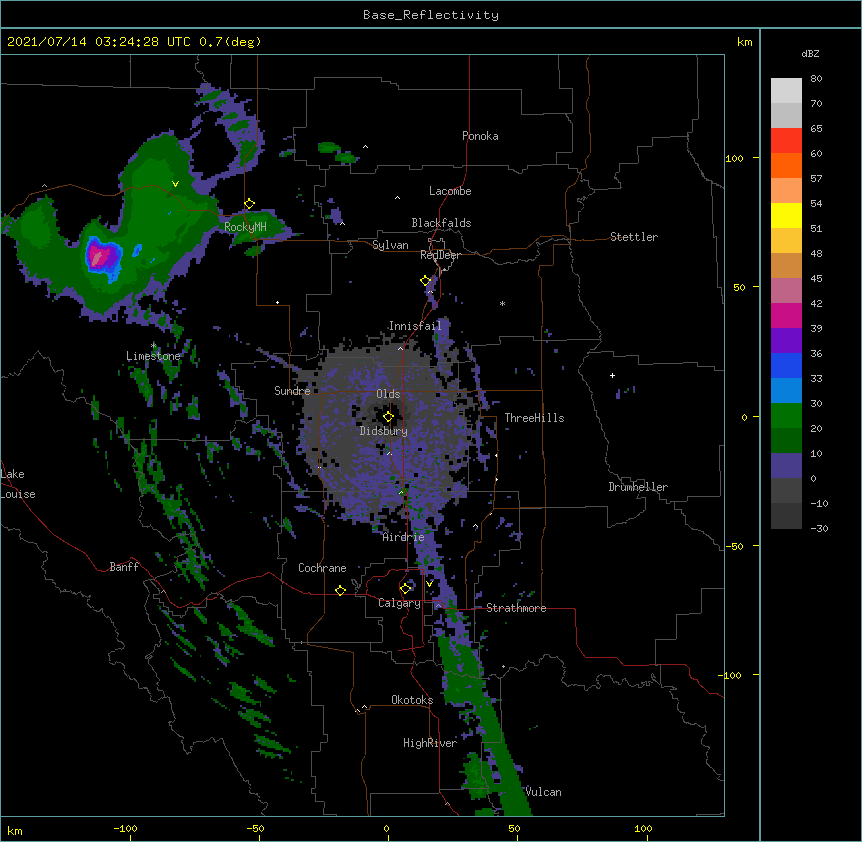The height and width of the screenshot is (842, 862).
Task: Click the Didsbury city label
Action: 384,431
